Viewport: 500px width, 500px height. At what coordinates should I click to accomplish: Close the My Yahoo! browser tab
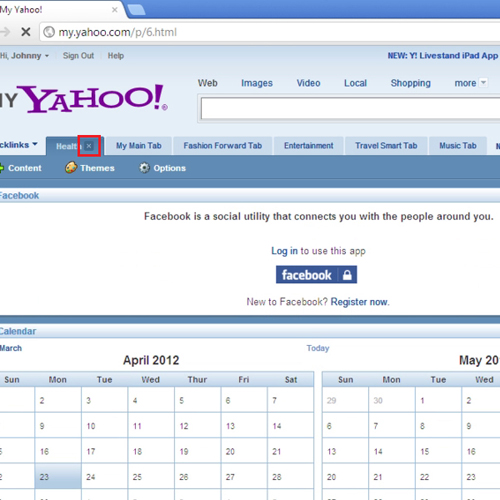tap(115, 10)
